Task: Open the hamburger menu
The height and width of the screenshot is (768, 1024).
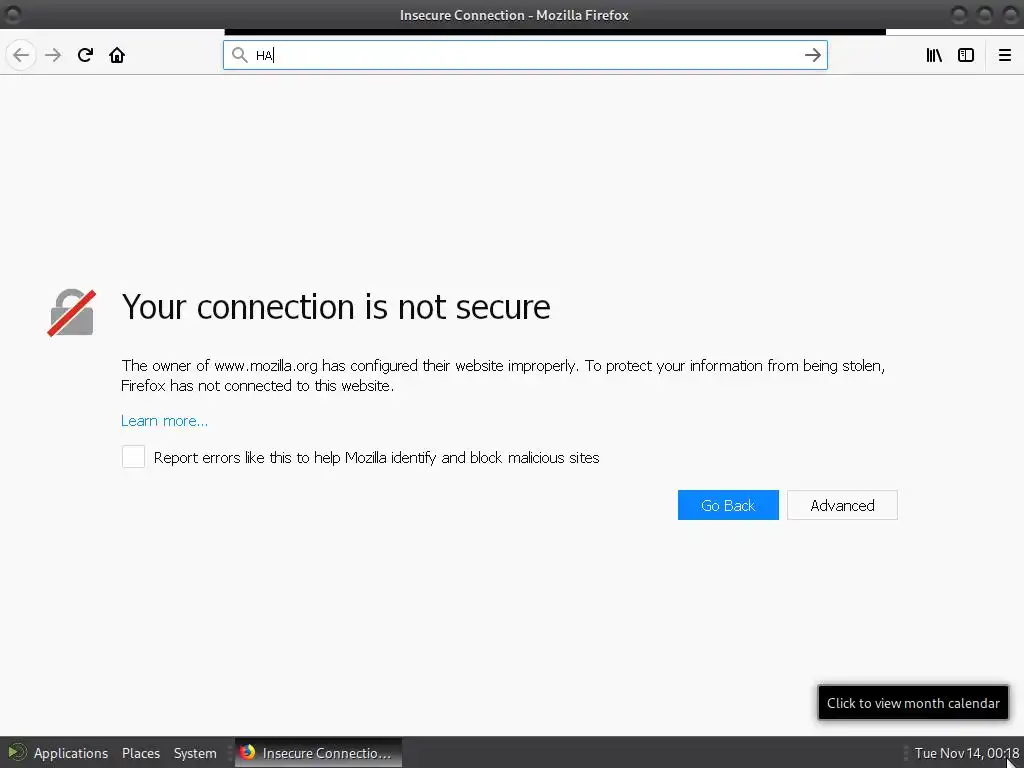Action: [x=1004, y=56]
